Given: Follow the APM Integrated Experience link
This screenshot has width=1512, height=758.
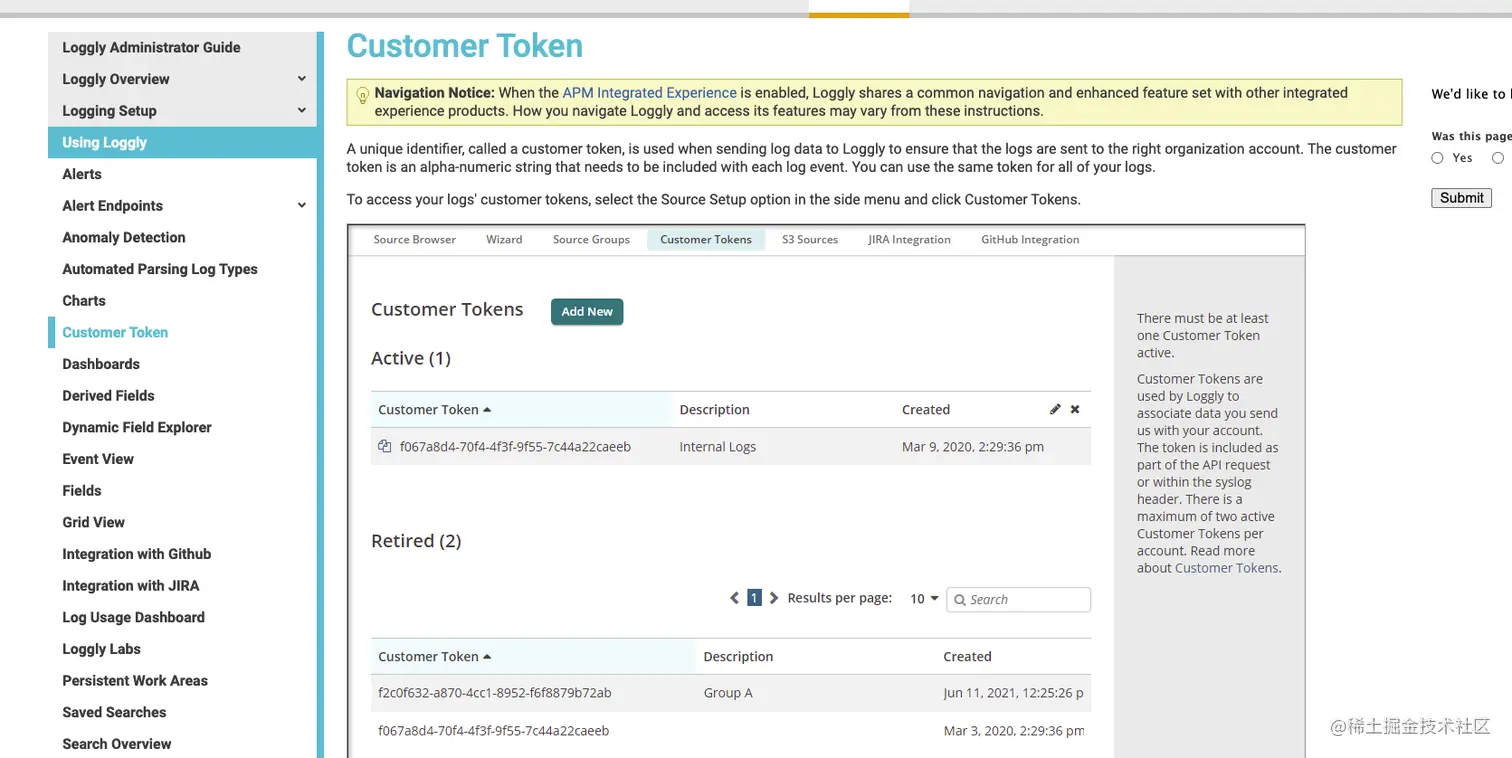Looking at the screenshot, I should (650, 93).
